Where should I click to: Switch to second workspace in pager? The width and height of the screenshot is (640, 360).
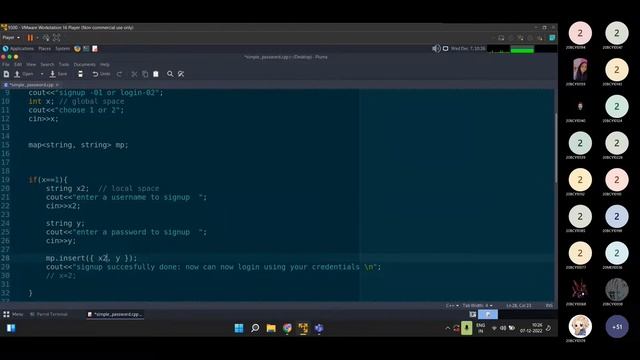point(488,314)
